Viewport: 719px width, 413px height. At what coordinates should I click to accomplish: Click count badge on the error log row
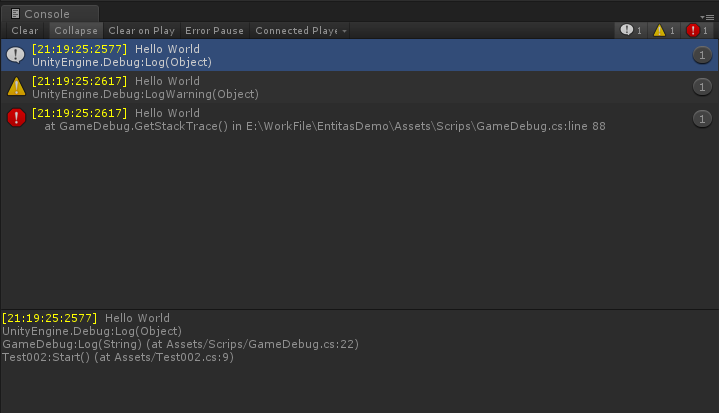coord(702,119)
